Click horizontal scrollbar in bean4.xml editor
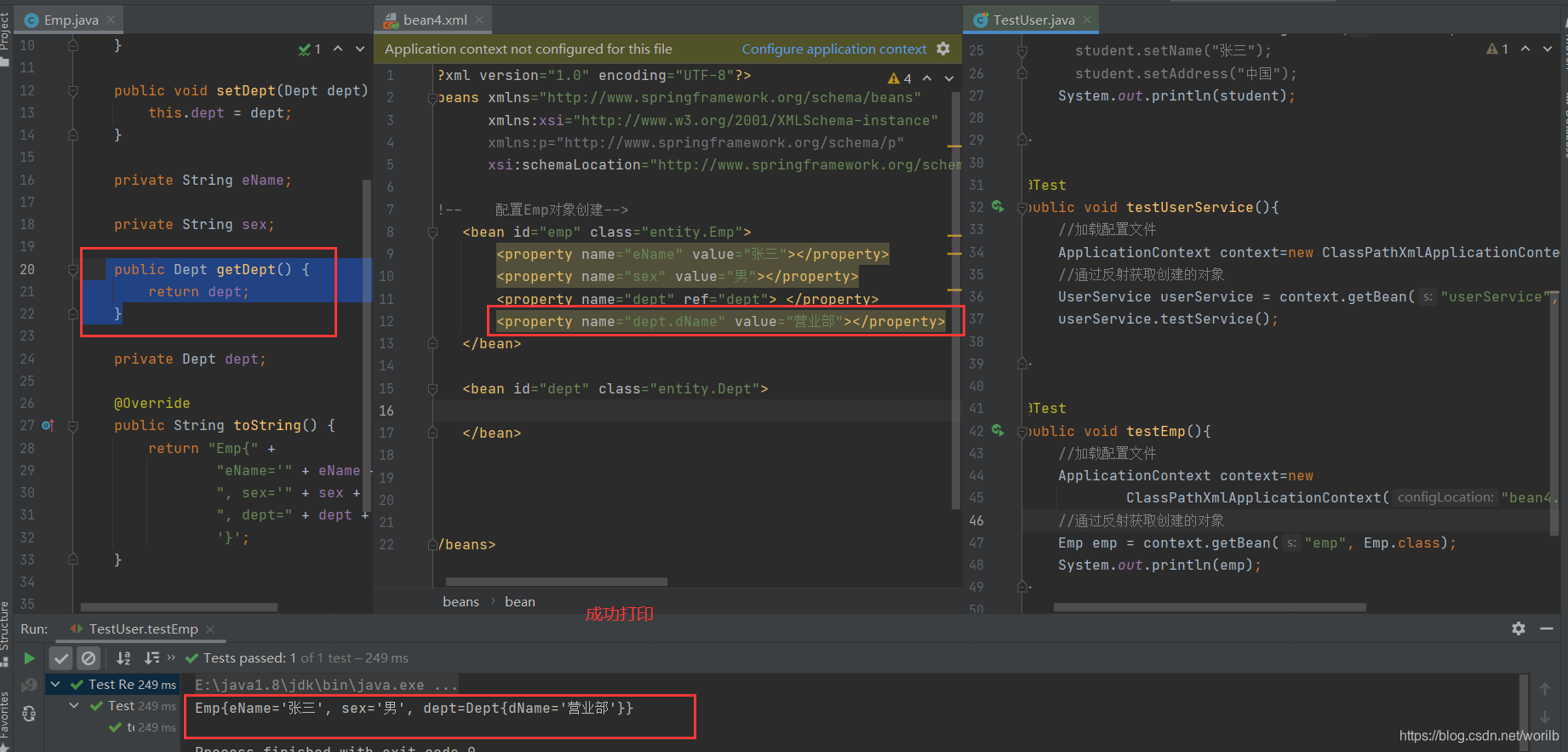 (557, 583)
